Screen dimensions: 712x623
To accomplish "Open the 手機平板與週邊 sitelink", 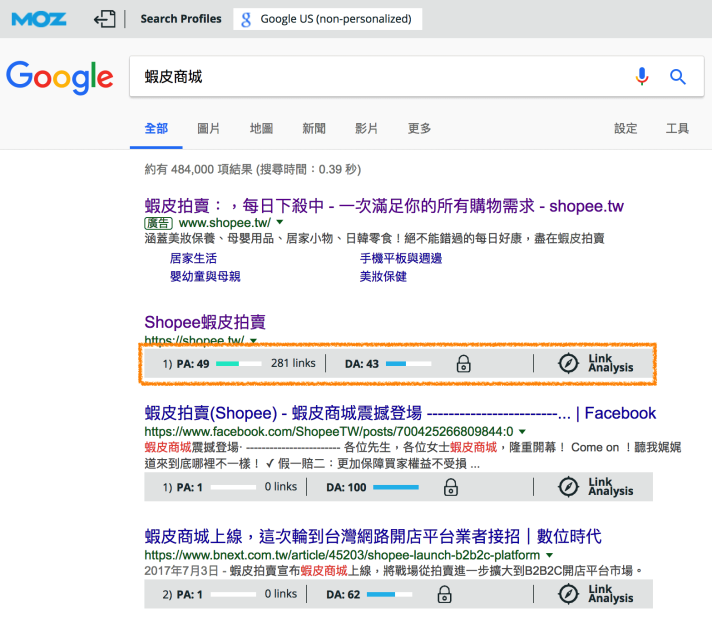I will (401, 258).
